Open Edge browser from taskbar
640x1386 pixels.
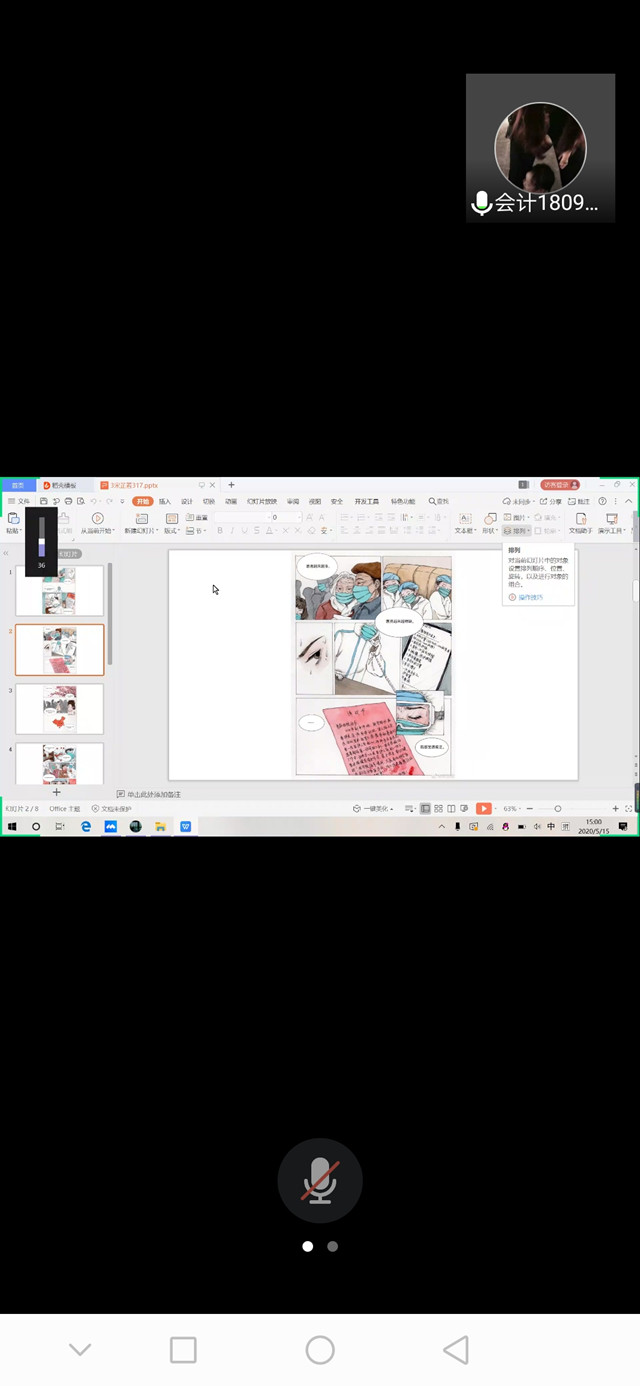point(86,826)
